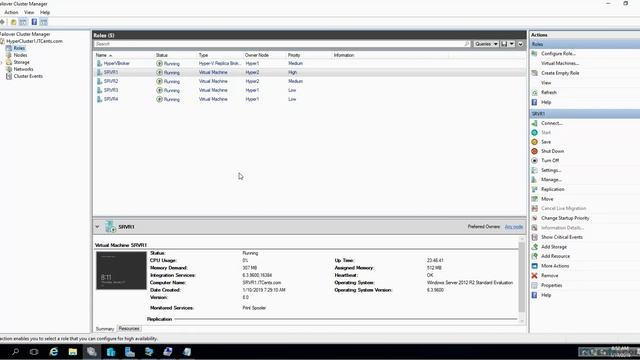Viewport: 640px width, 360px height.
Task: Click the Any node preferred owners link
Action: (513, 227)
